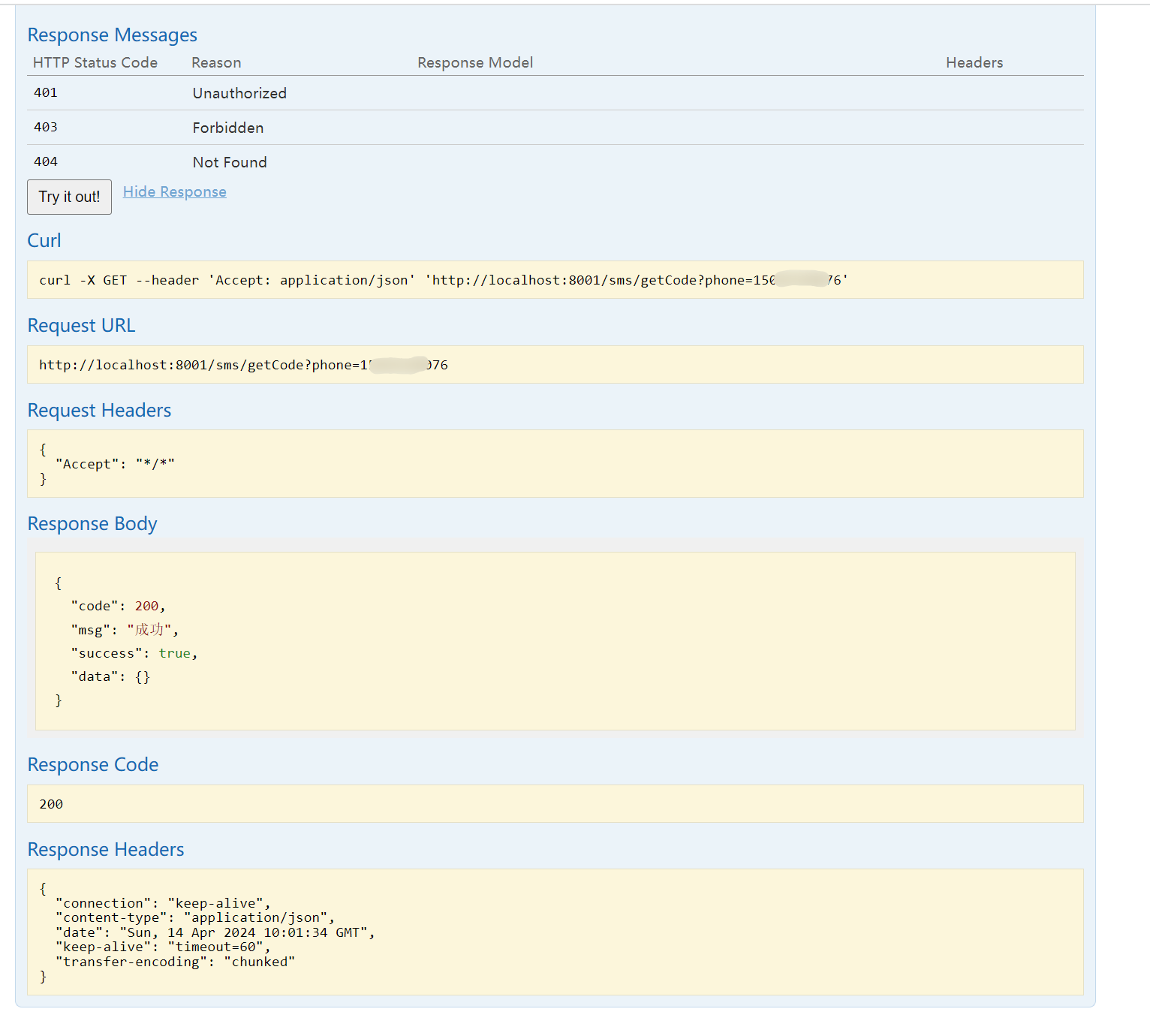Click the Headers column header
Screen dimensions: 1150x1036
[x=974, y=62]
